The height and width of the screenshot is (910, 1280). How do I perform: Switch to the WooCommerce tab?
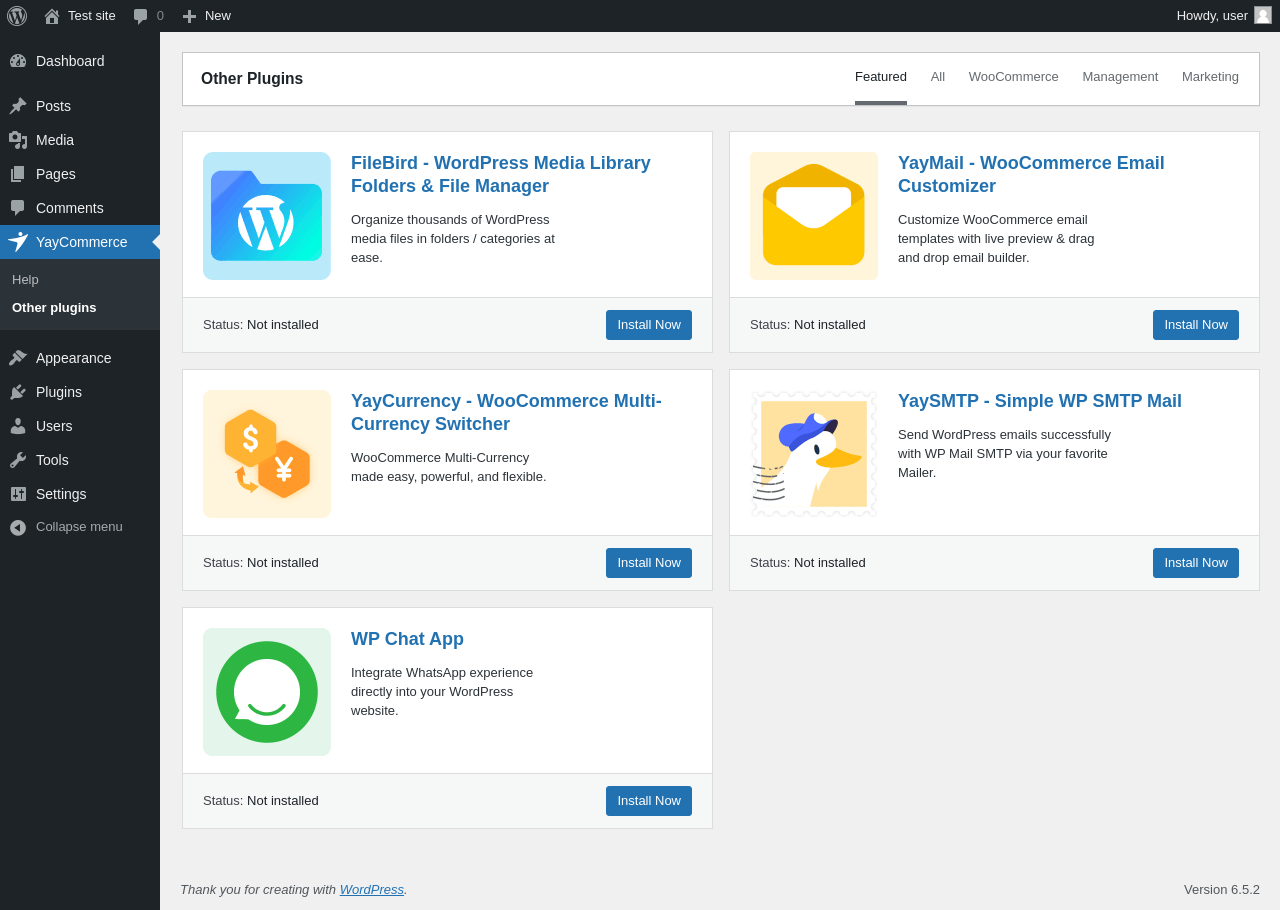1013,77
